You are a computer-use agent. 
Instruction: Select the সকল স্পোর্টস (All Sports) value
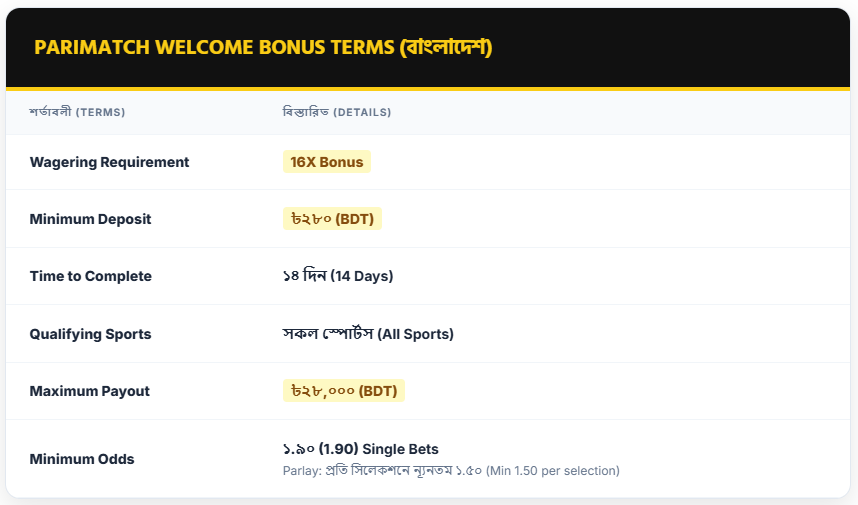pos(368,334)
